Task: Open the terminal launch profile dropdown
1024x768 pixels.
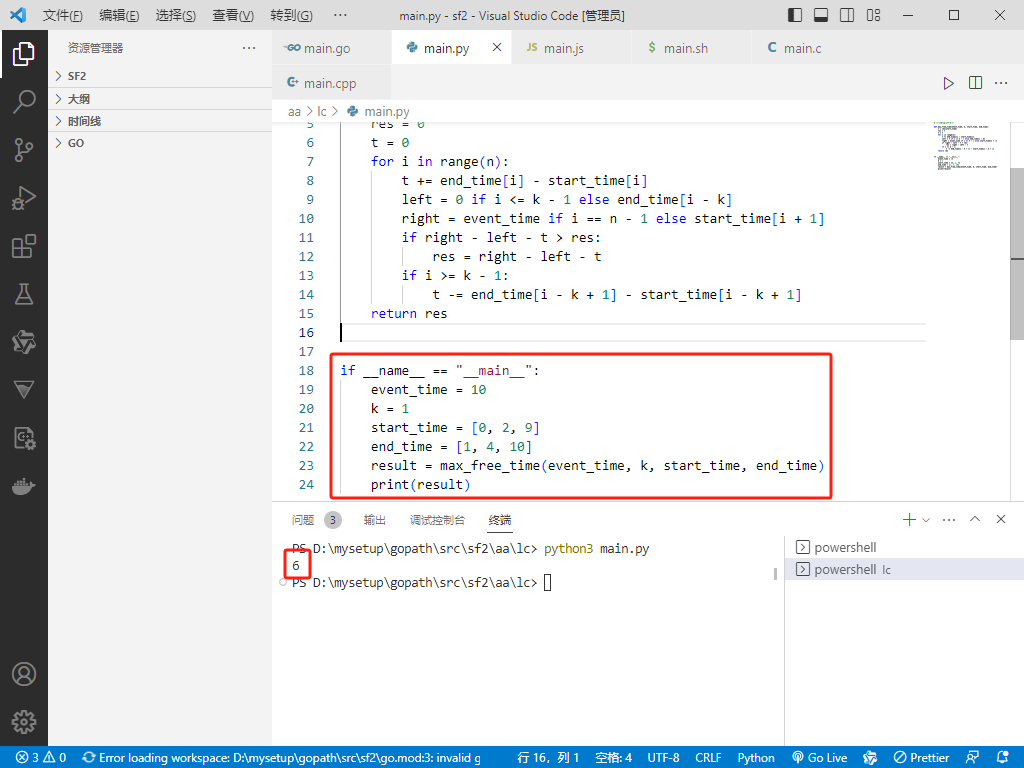Action: pyautogui.click(x=926, y=520)
